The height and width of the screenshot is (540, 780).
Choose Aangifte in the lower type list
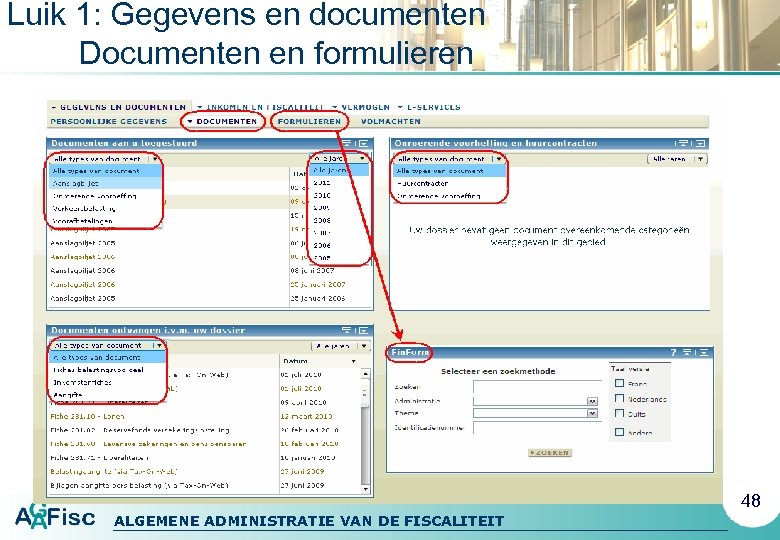107,395
